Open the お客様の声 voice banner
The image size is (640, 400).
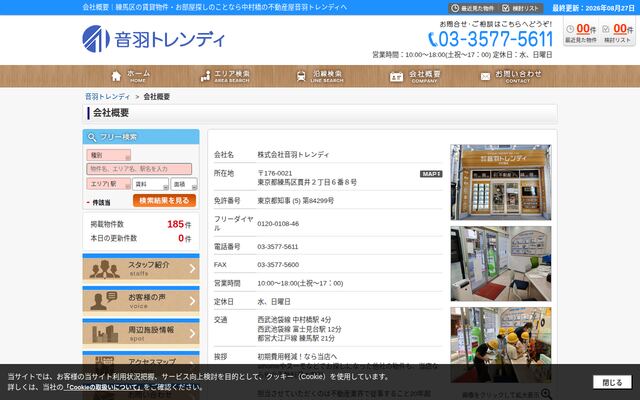pyautogui.click(x=141, y=301)
